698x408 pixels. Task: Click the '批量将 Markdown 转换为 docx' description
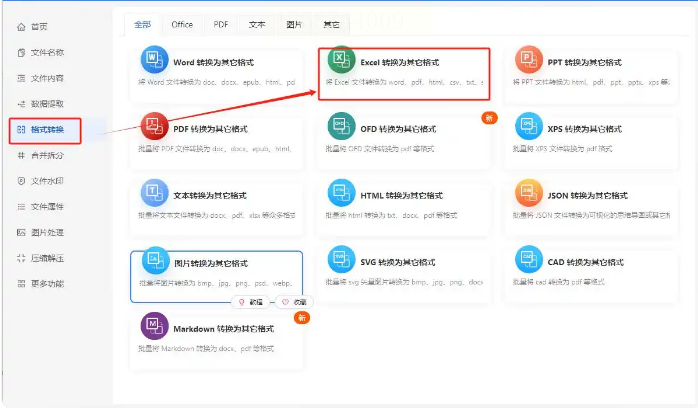click(x=206, y=348)
